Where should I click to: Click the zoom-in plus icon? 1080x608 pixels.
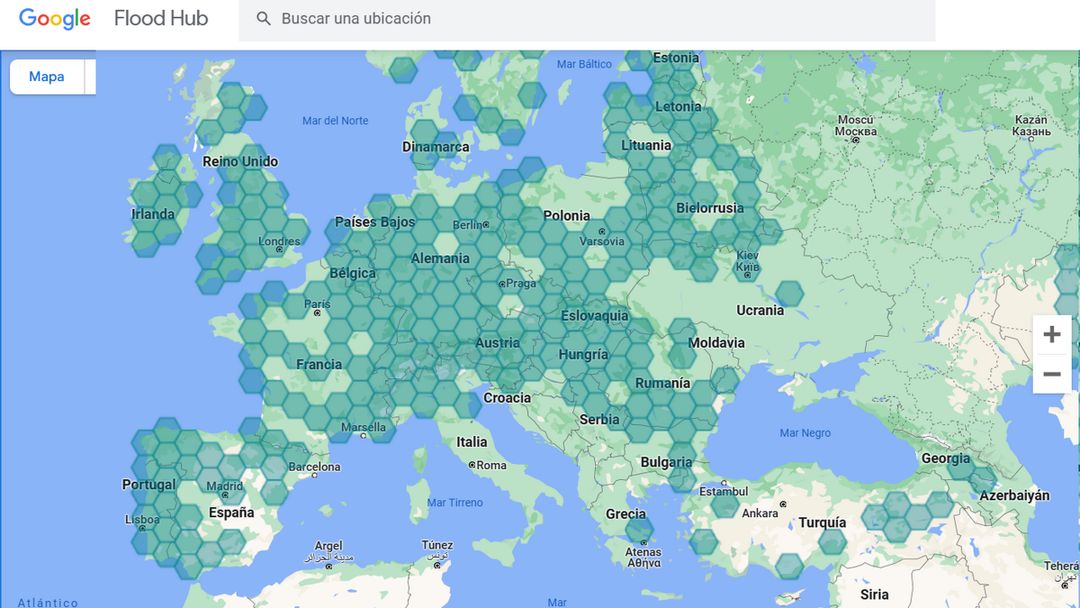point(1052,334)
